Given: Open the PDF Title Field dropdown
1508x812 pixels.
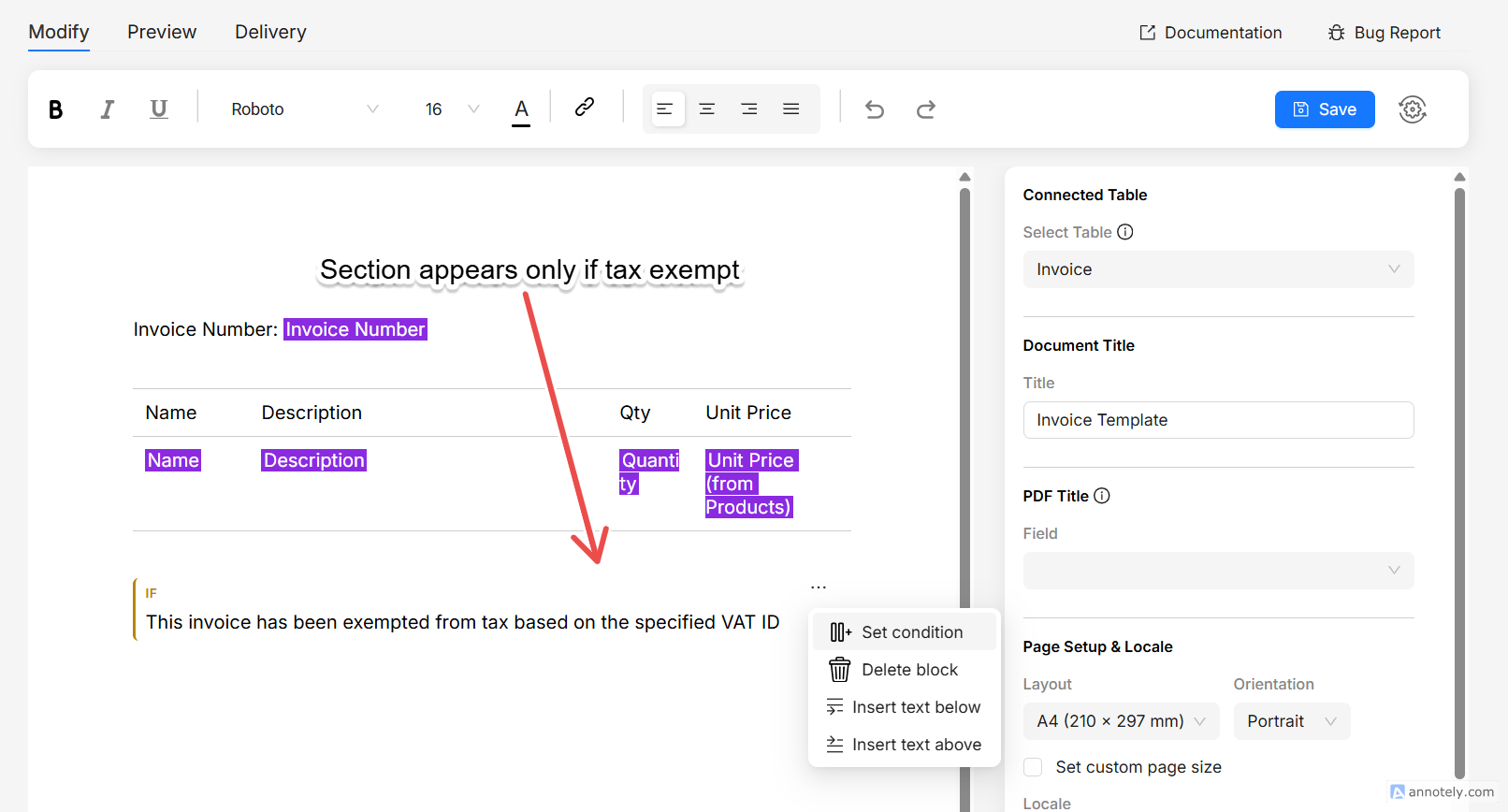Looking at the screenshot, I should click(x=1218, y=571).
